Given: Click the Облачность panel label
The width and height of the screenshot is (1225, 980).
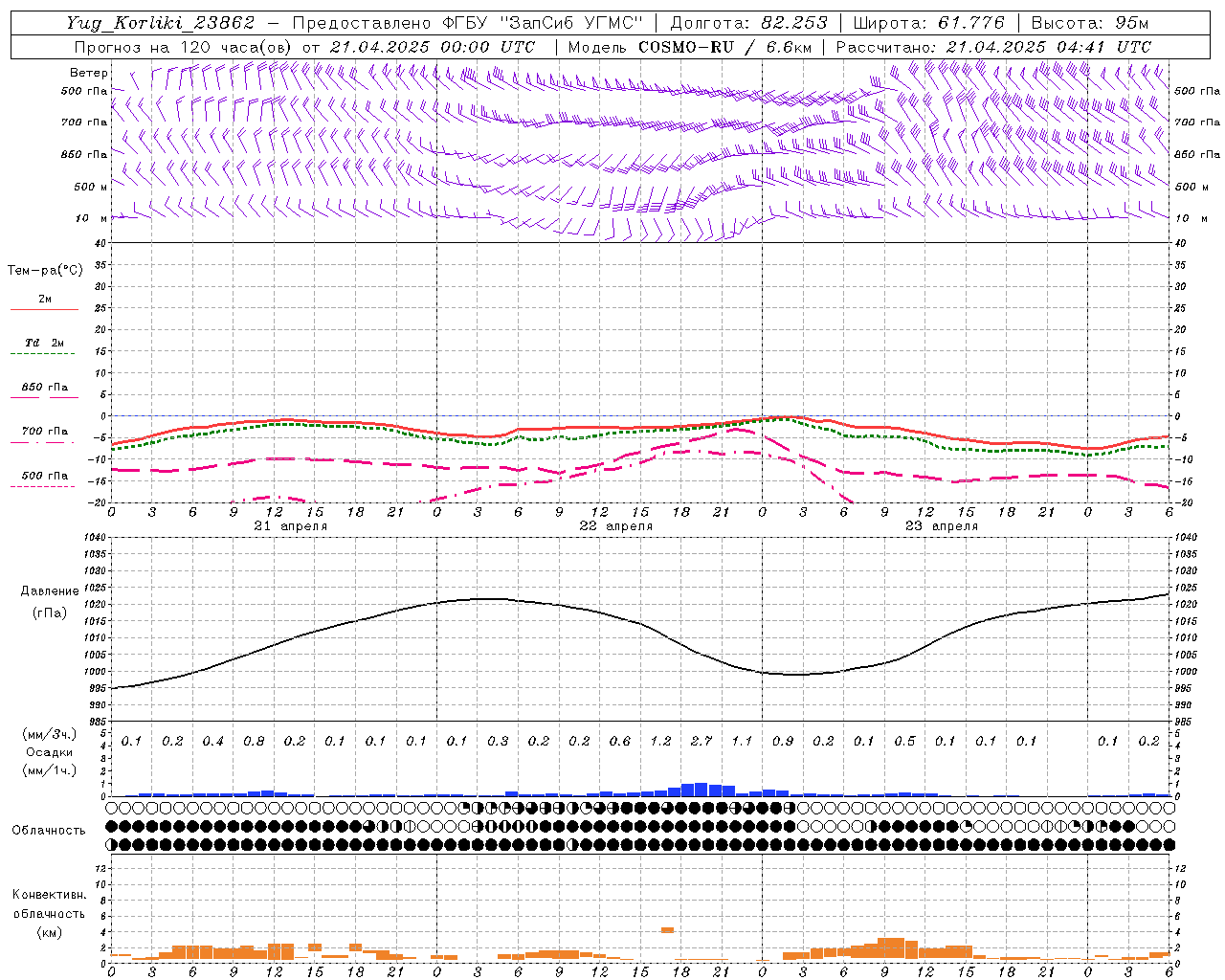Looking at the screenshot, I should coord(49,830).
